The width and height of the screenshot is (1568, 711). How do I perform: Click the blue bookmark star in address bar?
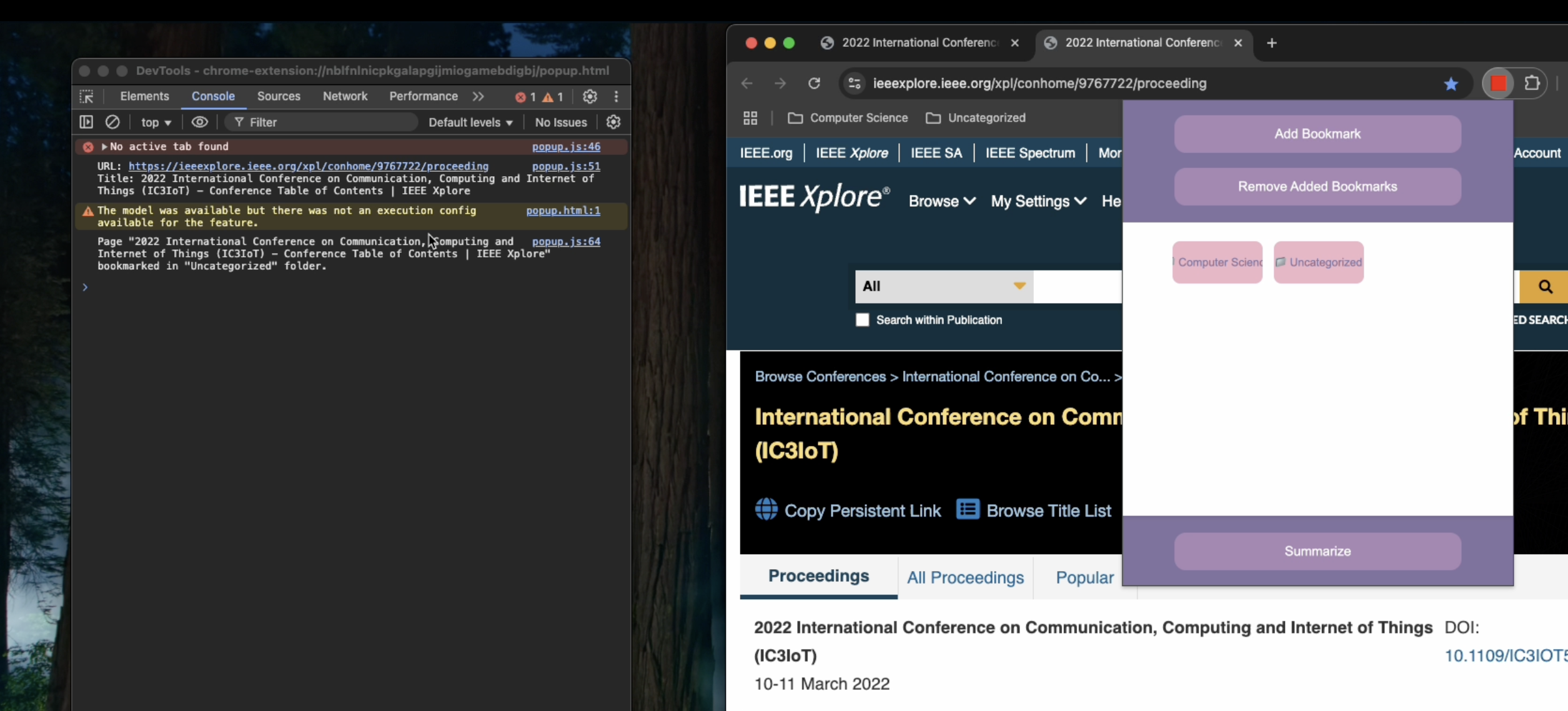(1451, 84)
